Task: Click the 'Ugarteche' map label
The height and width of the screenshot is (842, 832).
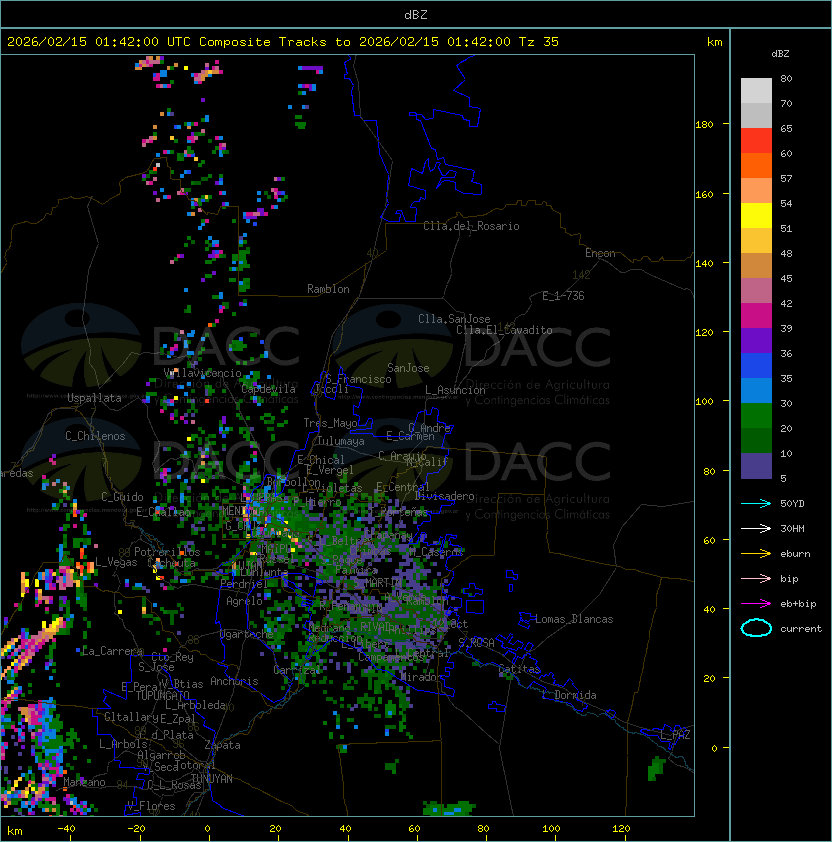Action: [247, 634]
